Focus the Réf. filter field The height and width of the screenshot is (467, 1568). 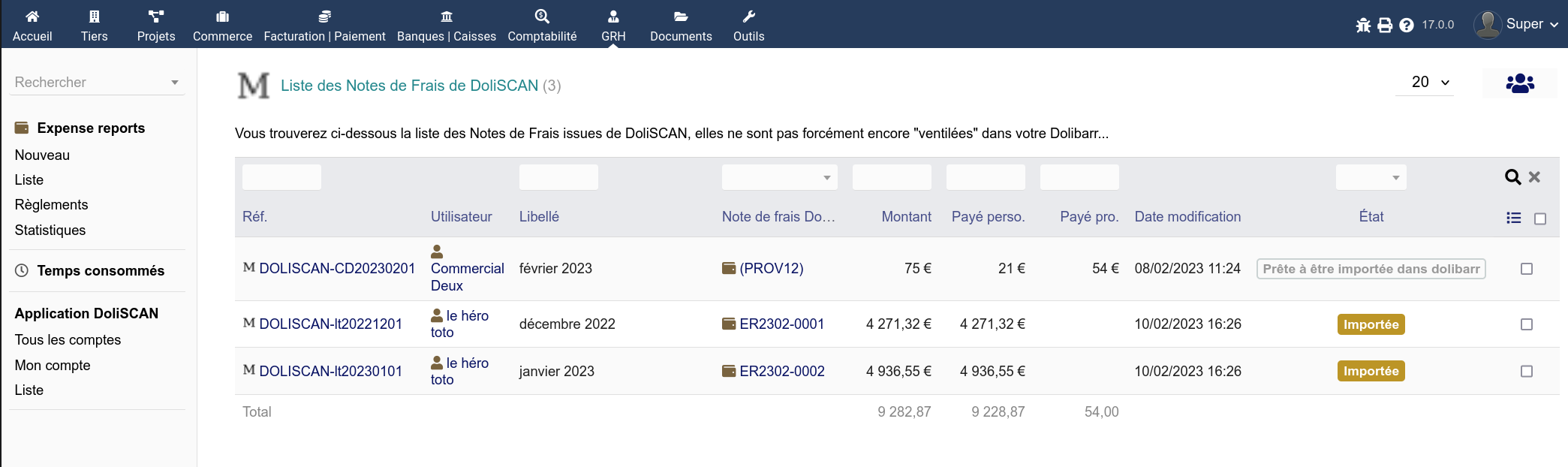pos(281,177)
